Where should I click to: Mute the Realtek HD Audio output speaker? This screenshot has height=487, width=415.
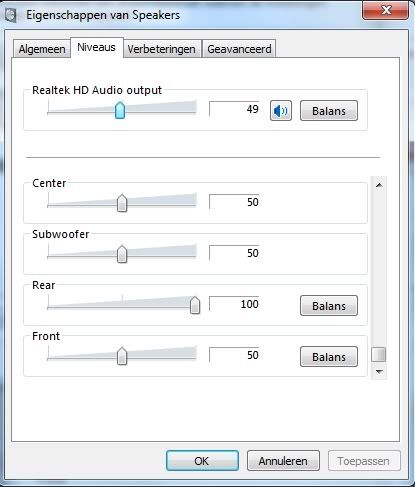[x=281, y=111]
